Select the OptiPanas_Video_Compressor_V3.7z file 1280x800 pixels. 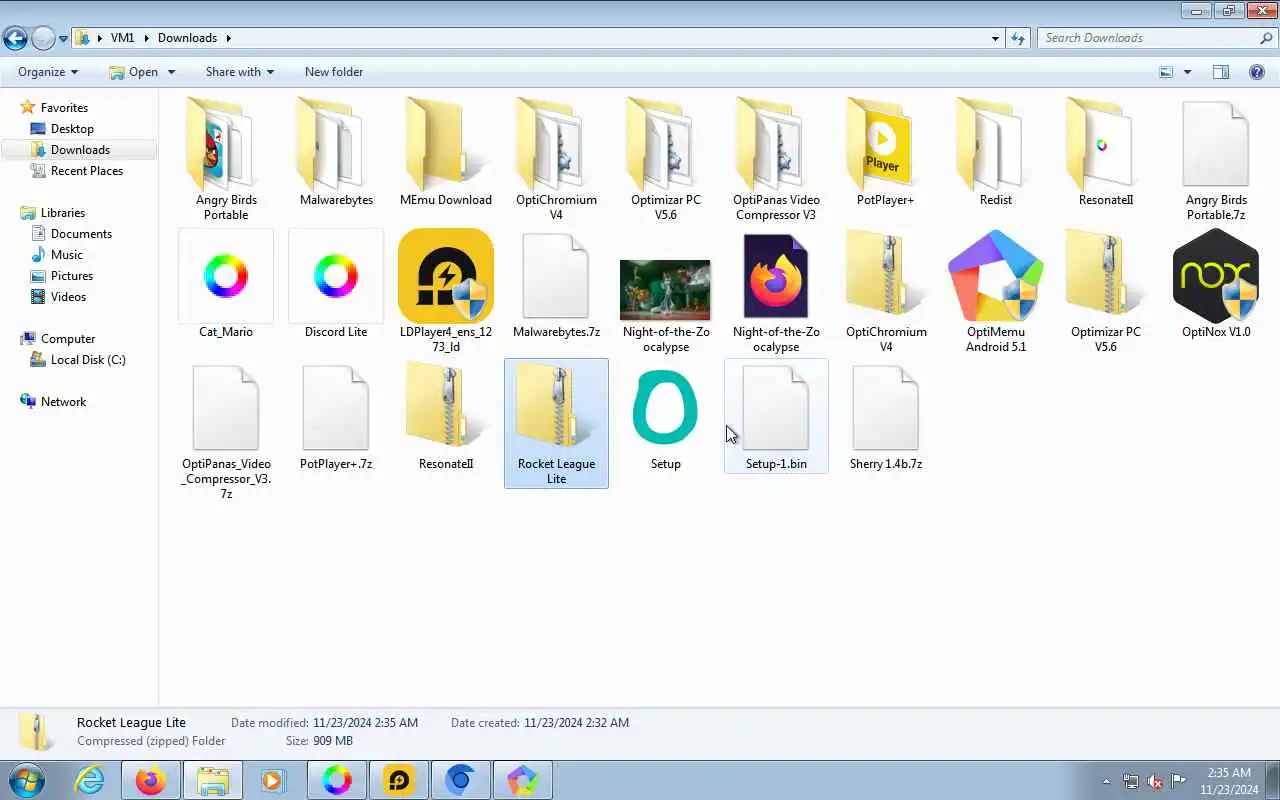coord(226,431)
